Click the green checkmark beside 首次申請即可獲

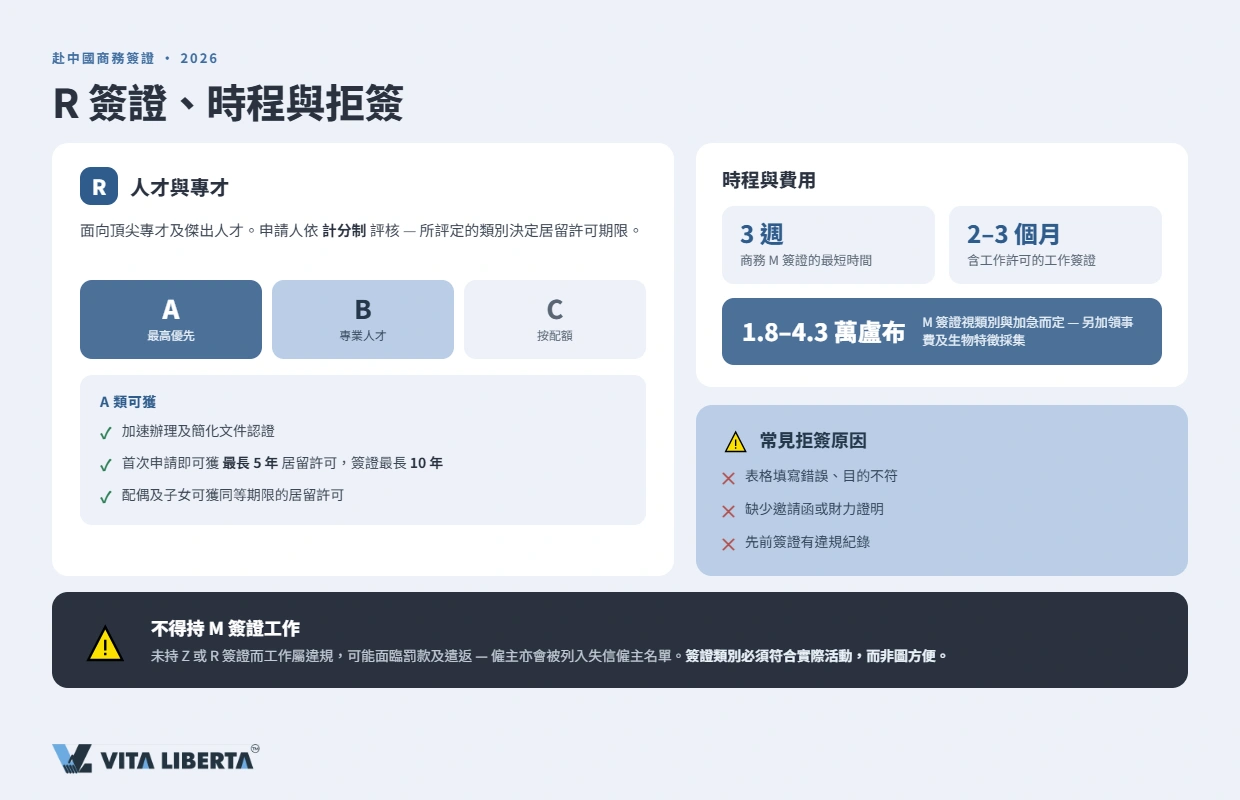[106, 465]
